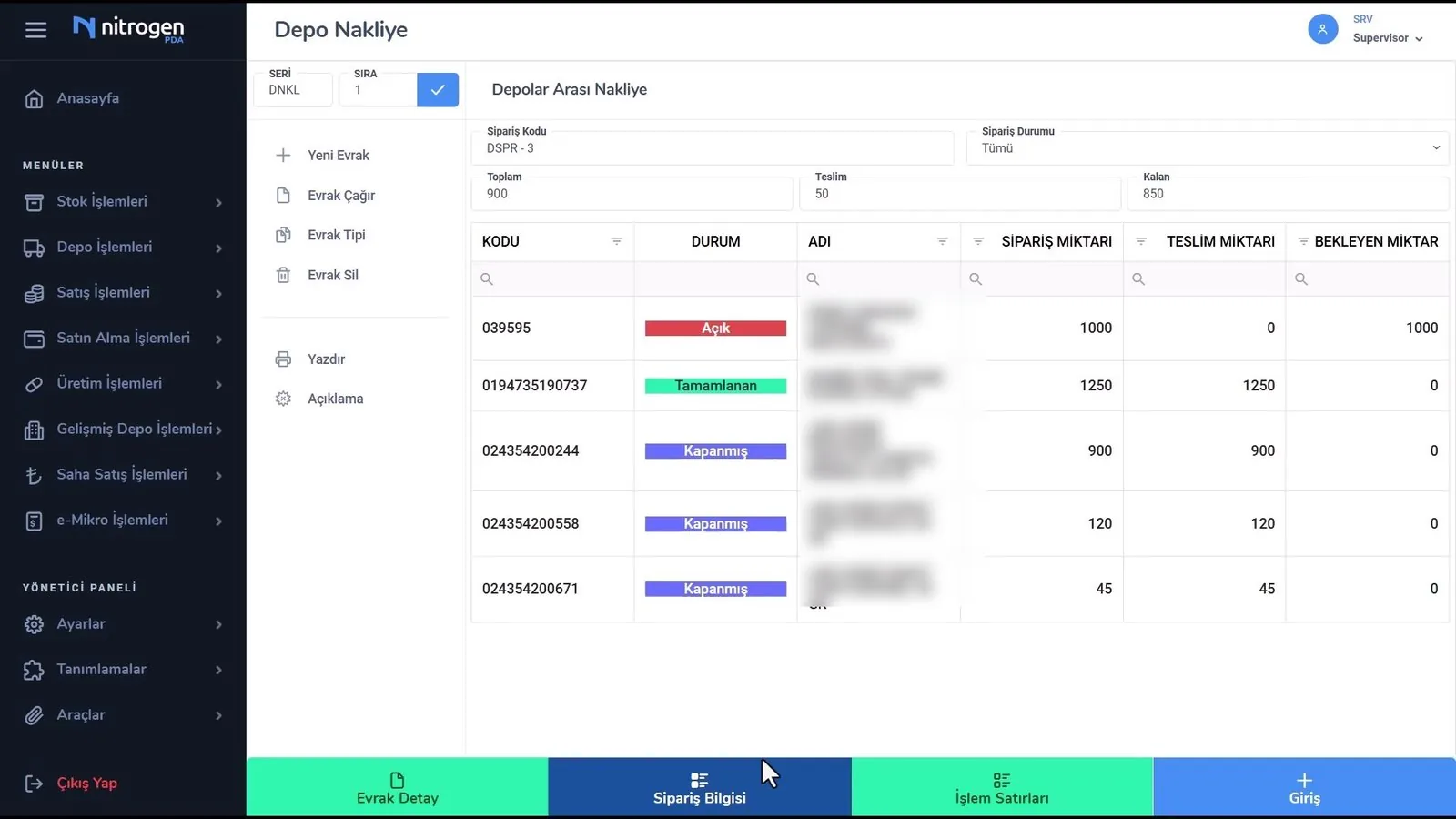The width and height of the screenshot is (1456, 819).
Task: Click the Yeni Evrak plus icon
Action: click(x=283, y=156)
